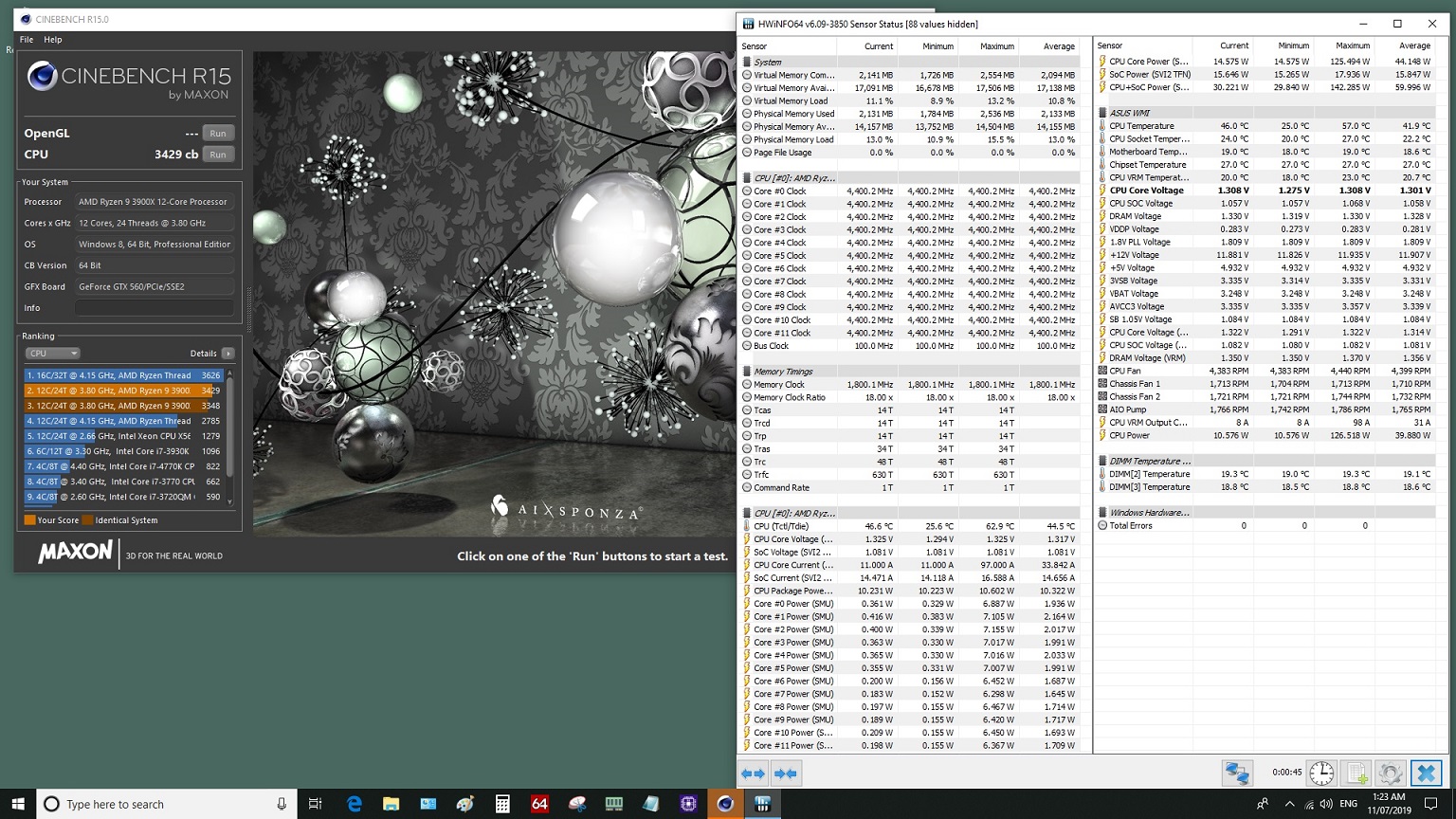Click the blue X close sensors button
Viewport: 1456px width, 819px height.
coord(1426,773)
